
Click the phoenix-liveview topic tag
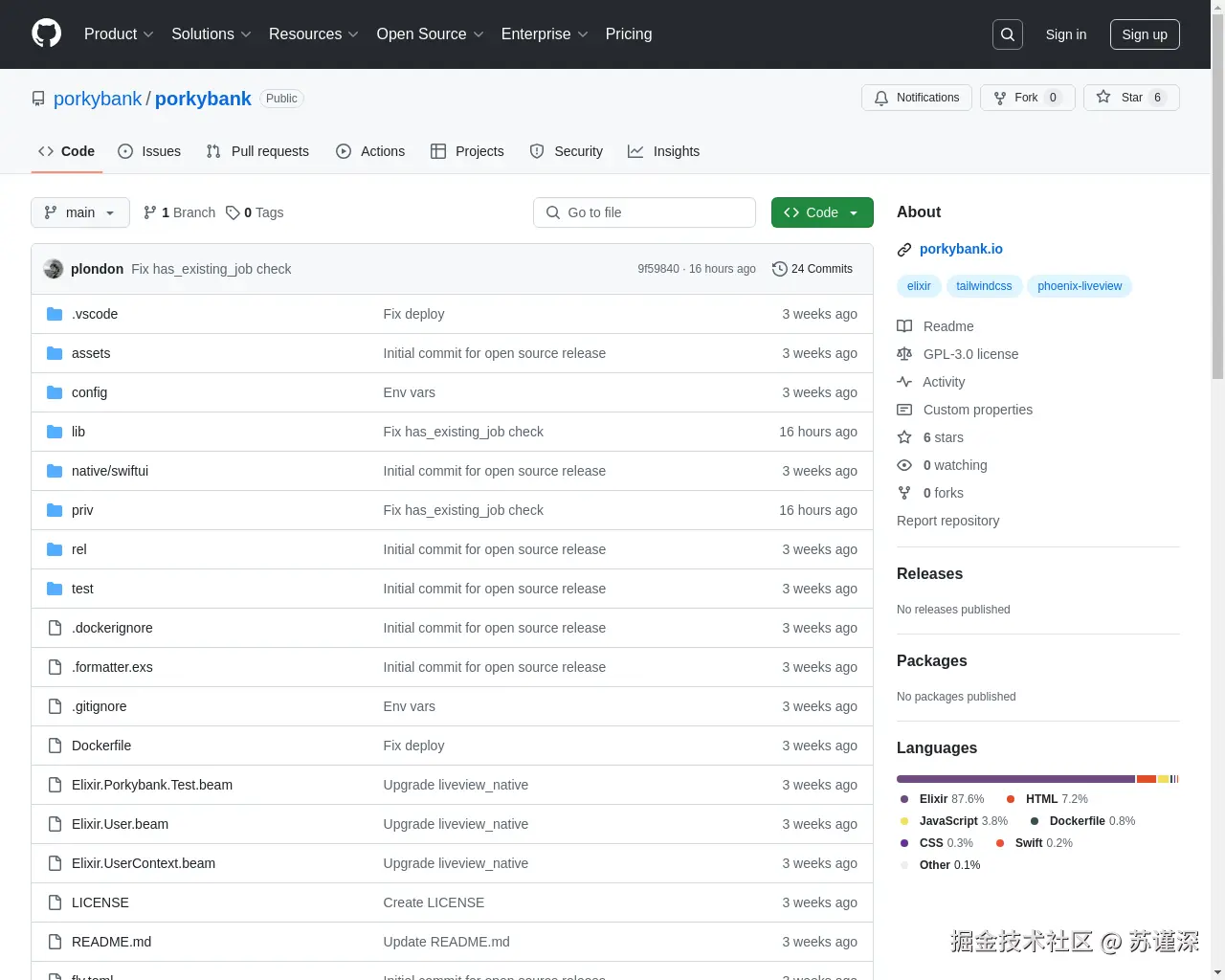pyautogui.click(x=1080, y=286)
